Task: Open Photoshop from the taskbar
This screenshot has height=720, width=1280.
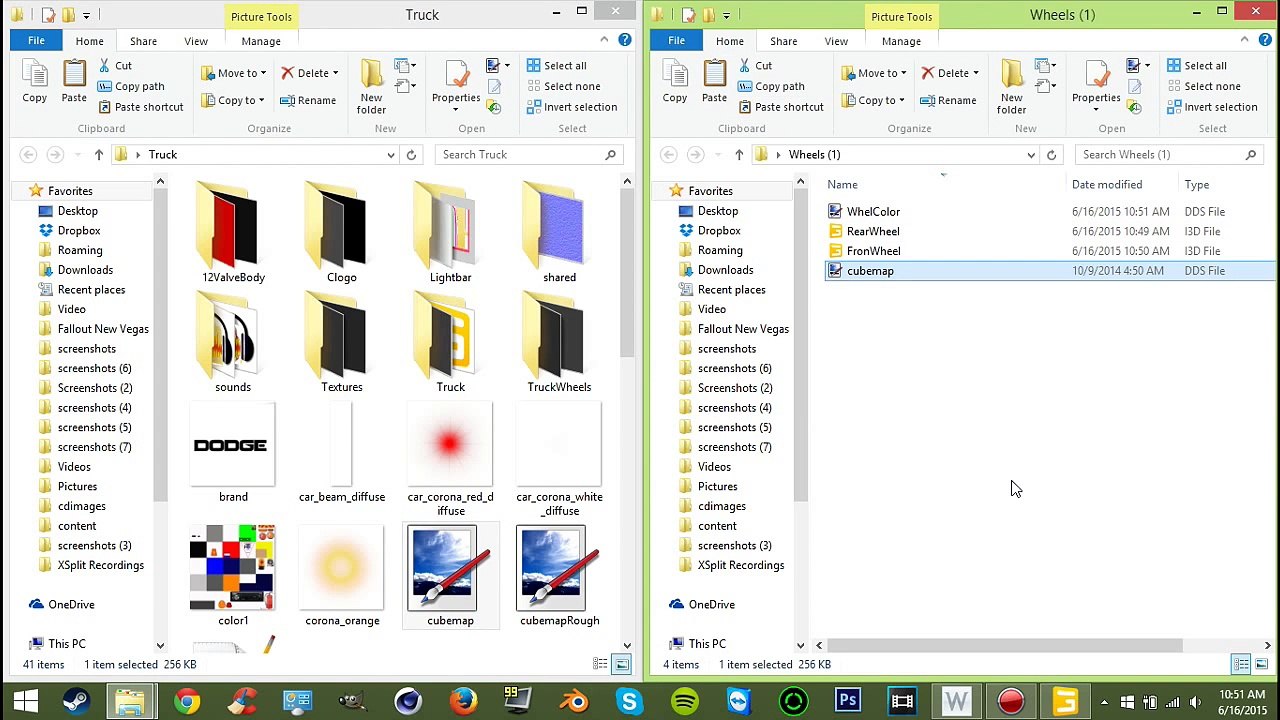Action: (x=848, y=701)
